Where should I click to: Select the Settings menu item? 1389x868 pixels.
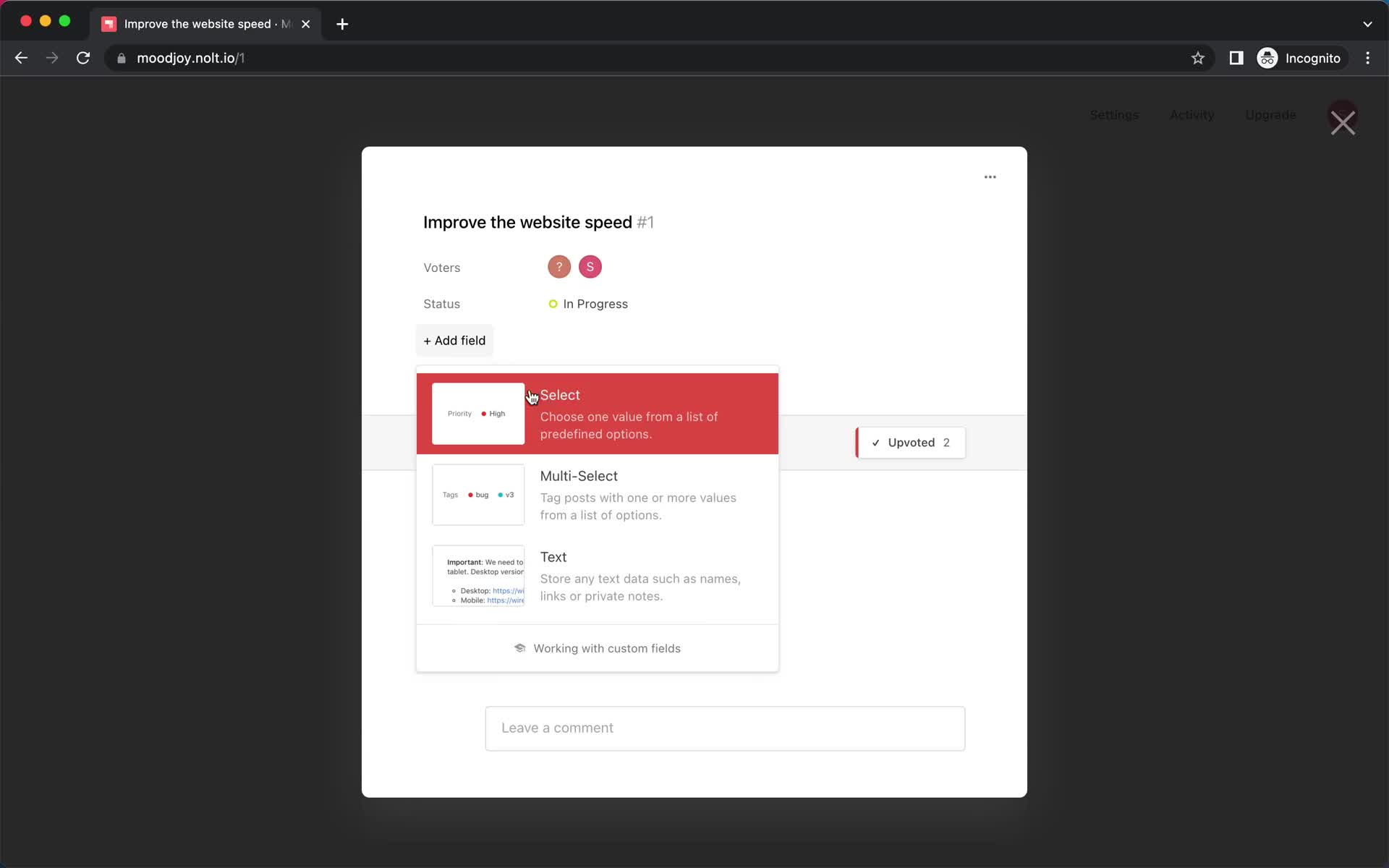point(1113,114)
